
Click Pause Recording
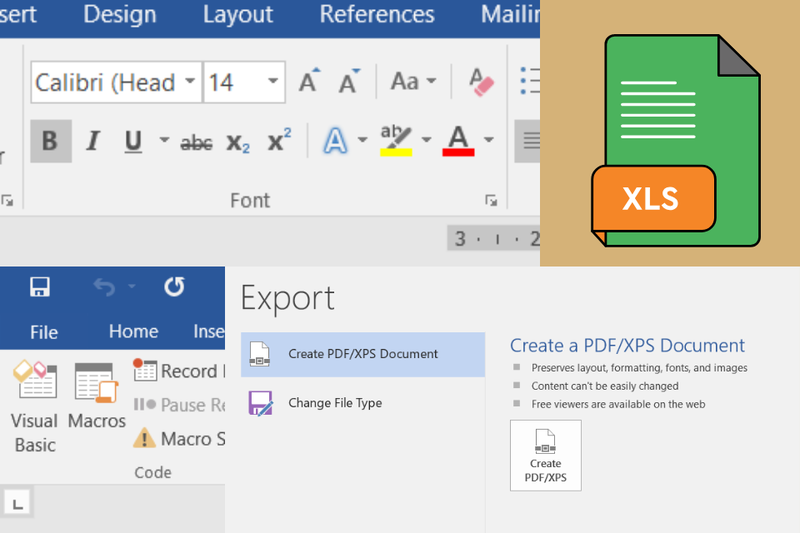(x=179, y=405)
